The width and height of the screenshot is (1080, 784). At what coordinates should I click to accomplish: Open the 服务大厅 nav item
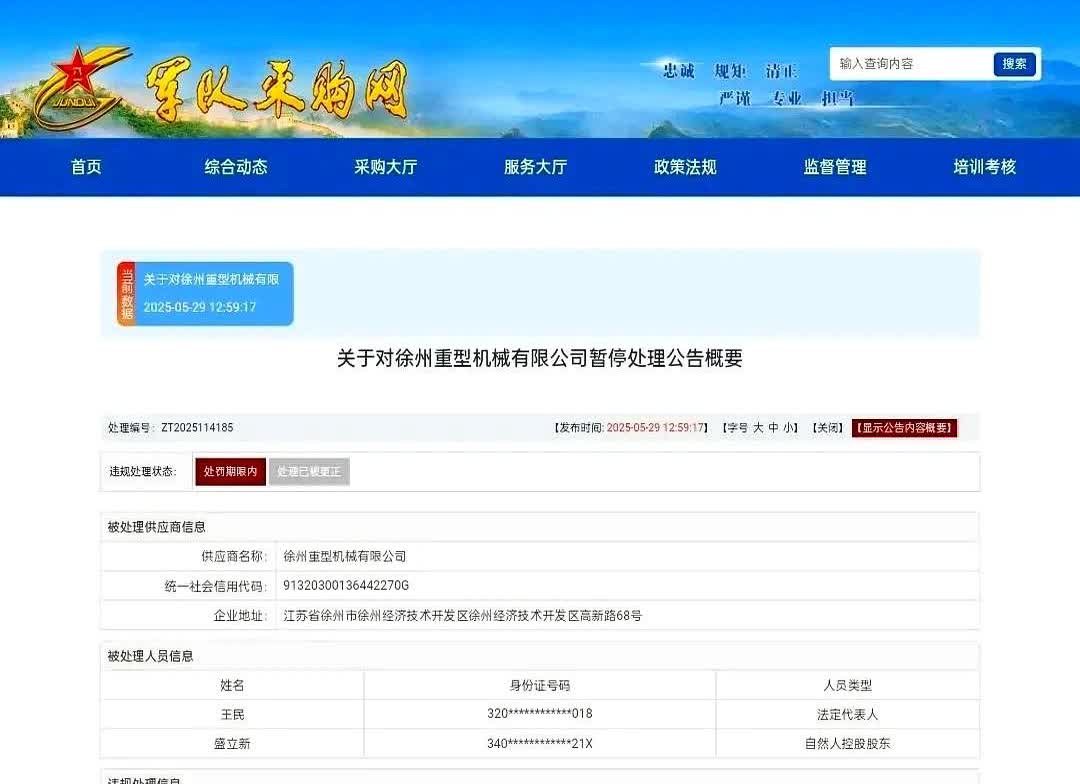click(x=535, y=167)
